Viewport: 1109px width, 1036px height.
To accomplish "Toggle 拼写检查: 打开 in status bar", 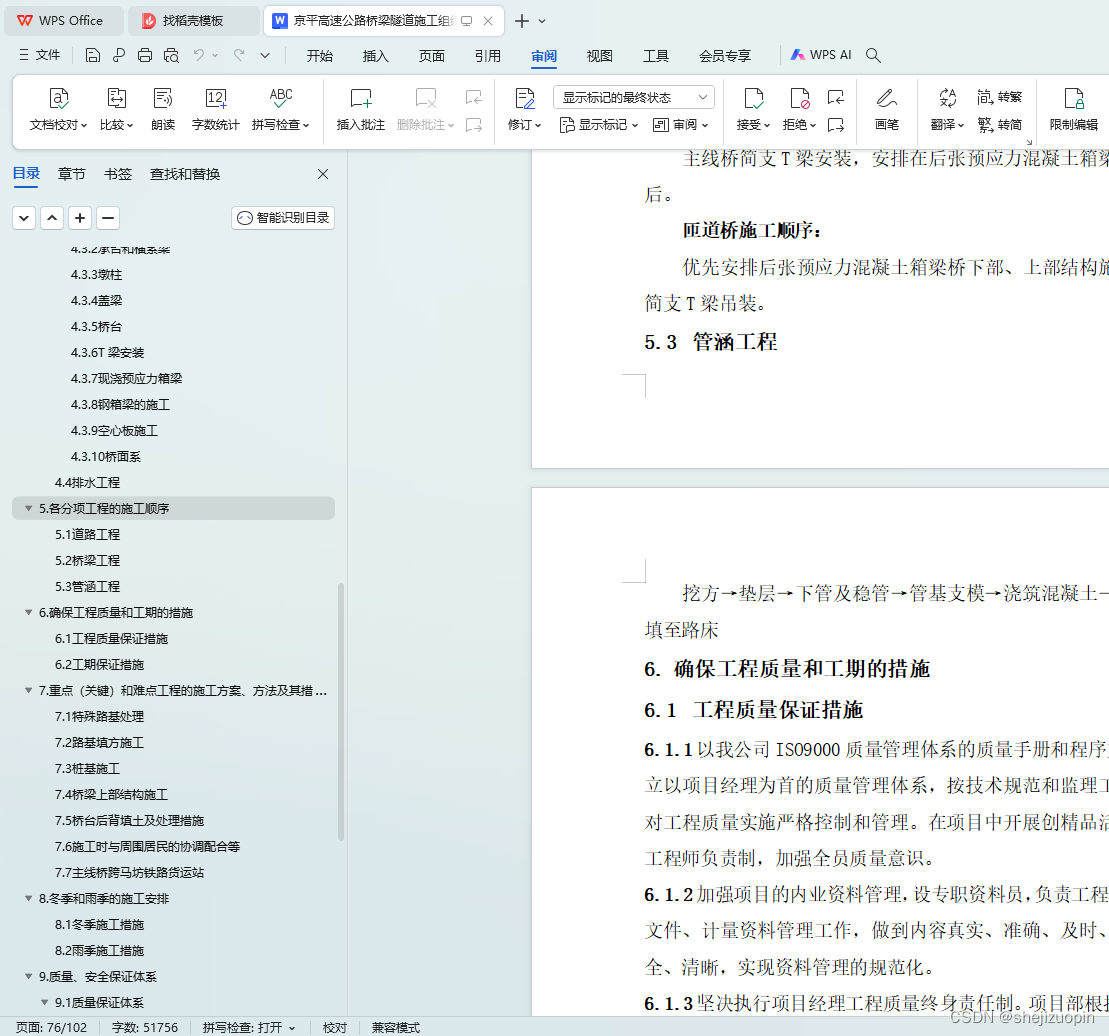I will [x=249, y=1027].
